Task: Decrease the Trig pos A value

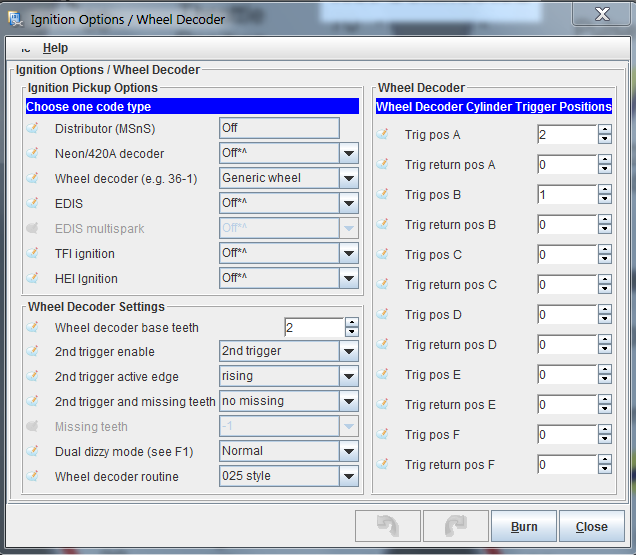Action: [x=604, y=139]
